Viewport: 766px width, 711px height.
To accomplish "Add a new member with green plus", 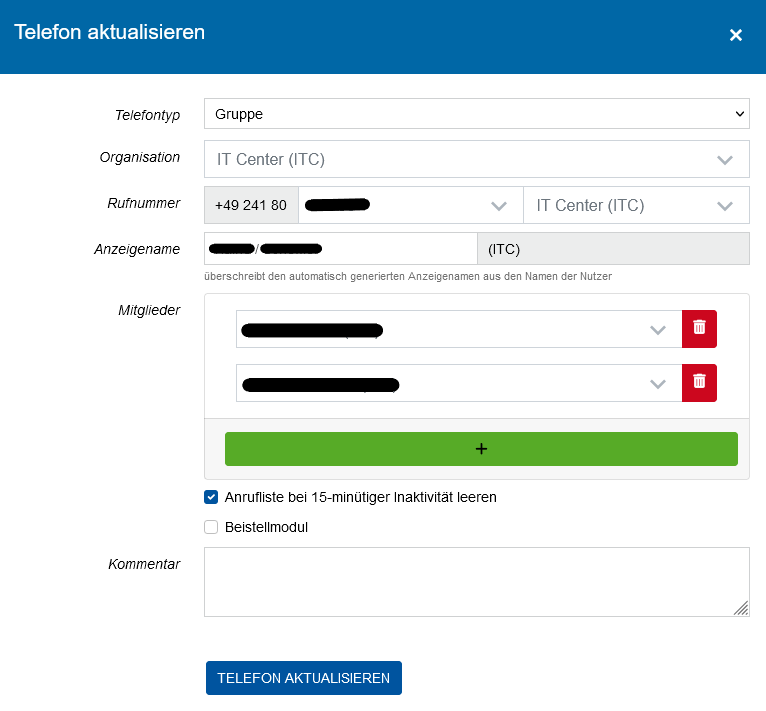I will [481, 449].
